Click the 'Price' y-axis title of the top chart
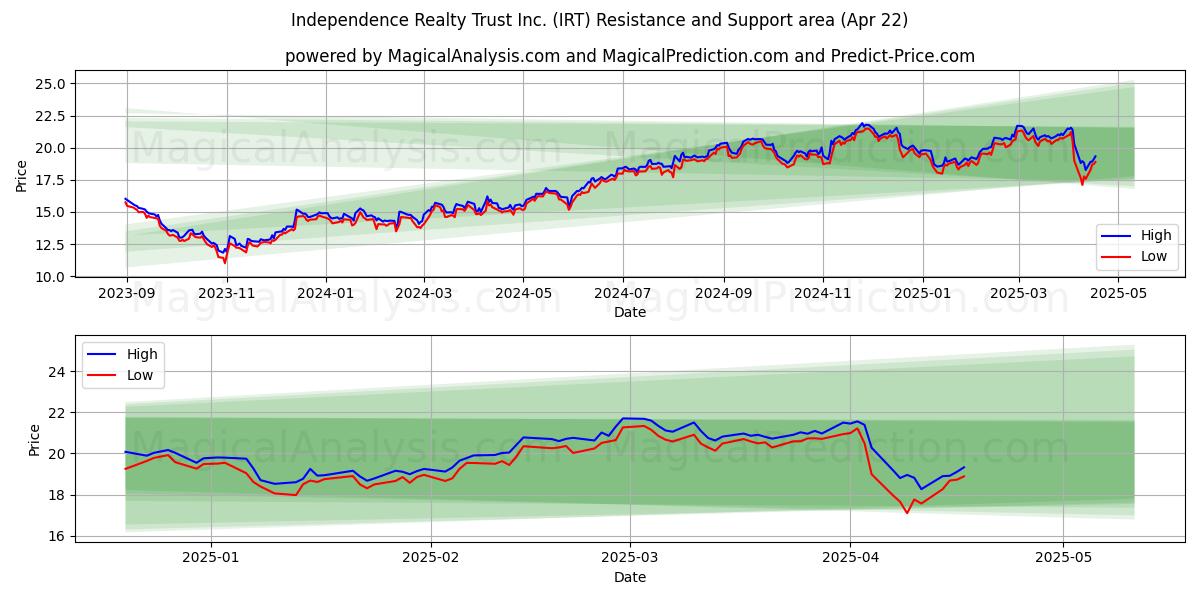This screenshot has height=600, width=1200. (x=22, y=176)
